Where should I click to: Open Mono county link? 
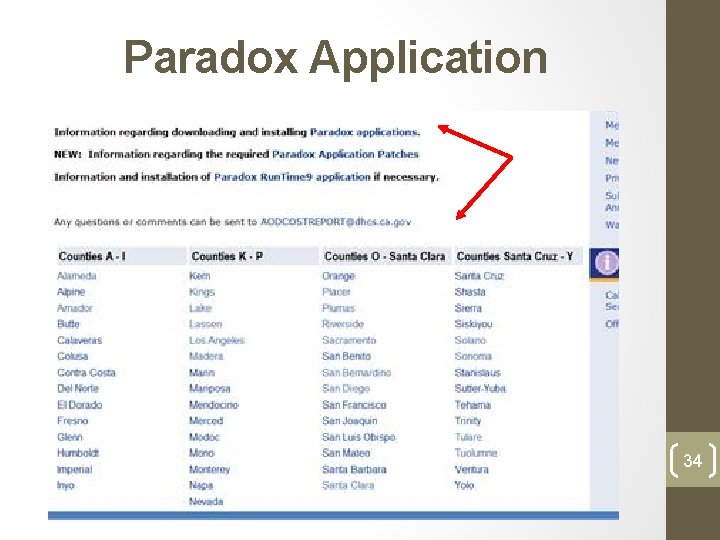click(202, 453)
